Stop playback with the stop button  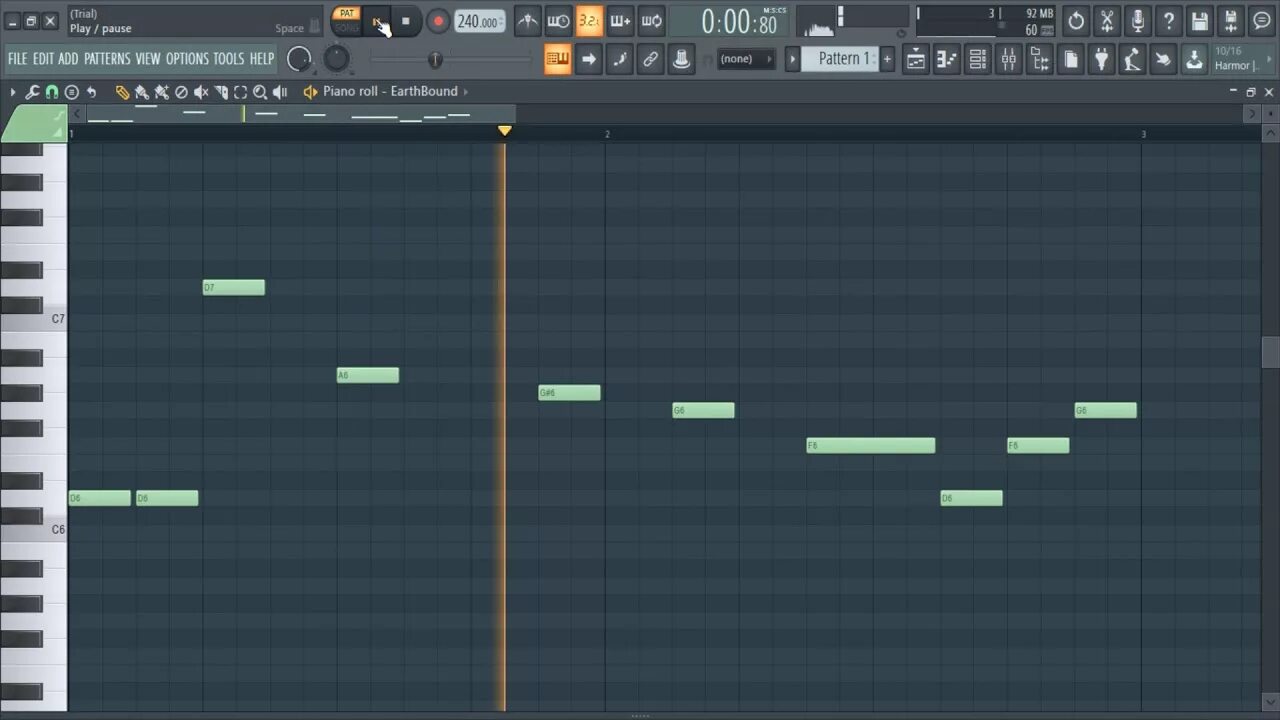tap(405, 21)
